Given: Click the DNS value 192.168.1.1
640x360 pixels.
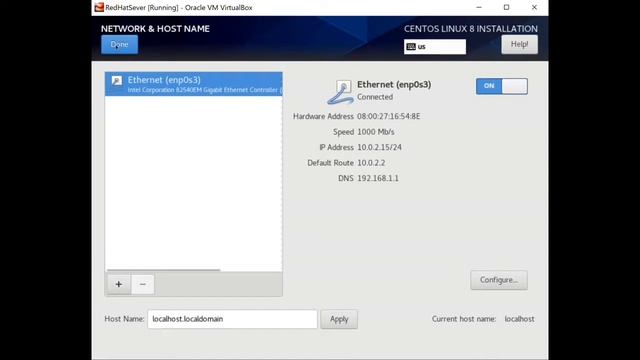Looking at the screenshot, I should [378, 178].
